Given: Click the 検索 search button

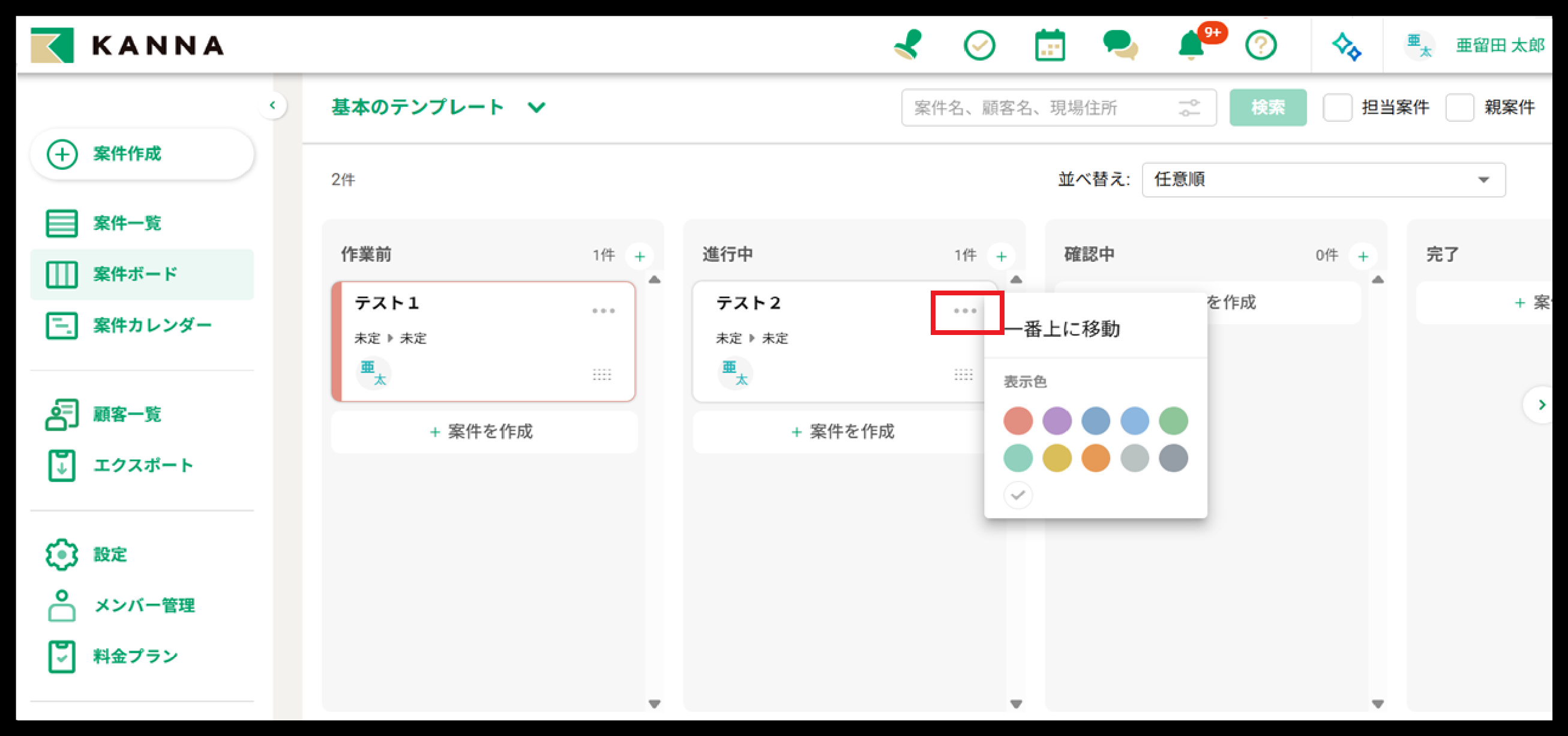Looking at the screenshot, I should pyautogui.click(x=1268, y=107).
